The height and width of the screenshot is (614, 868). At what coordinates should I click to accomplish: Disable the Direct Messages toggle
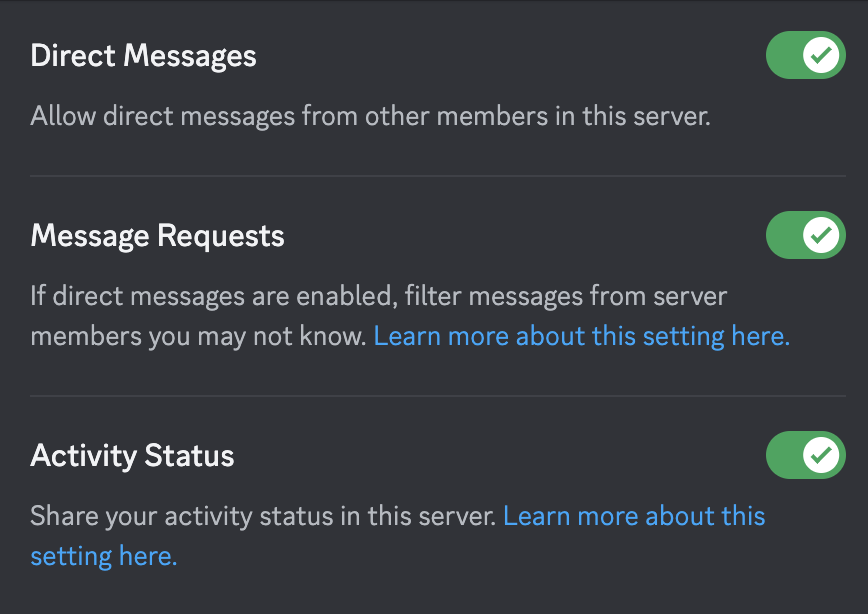[805, 55]
